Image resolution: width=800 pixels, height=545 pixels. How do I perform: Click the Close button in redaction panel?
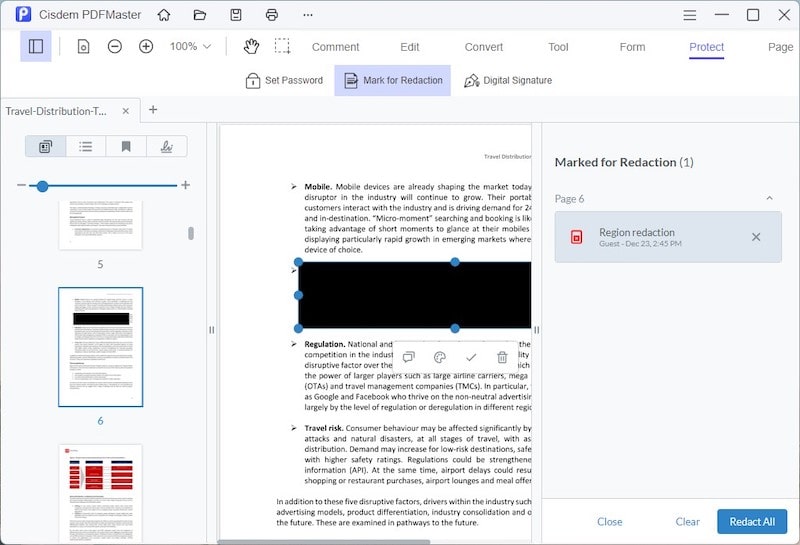[610, 522]
